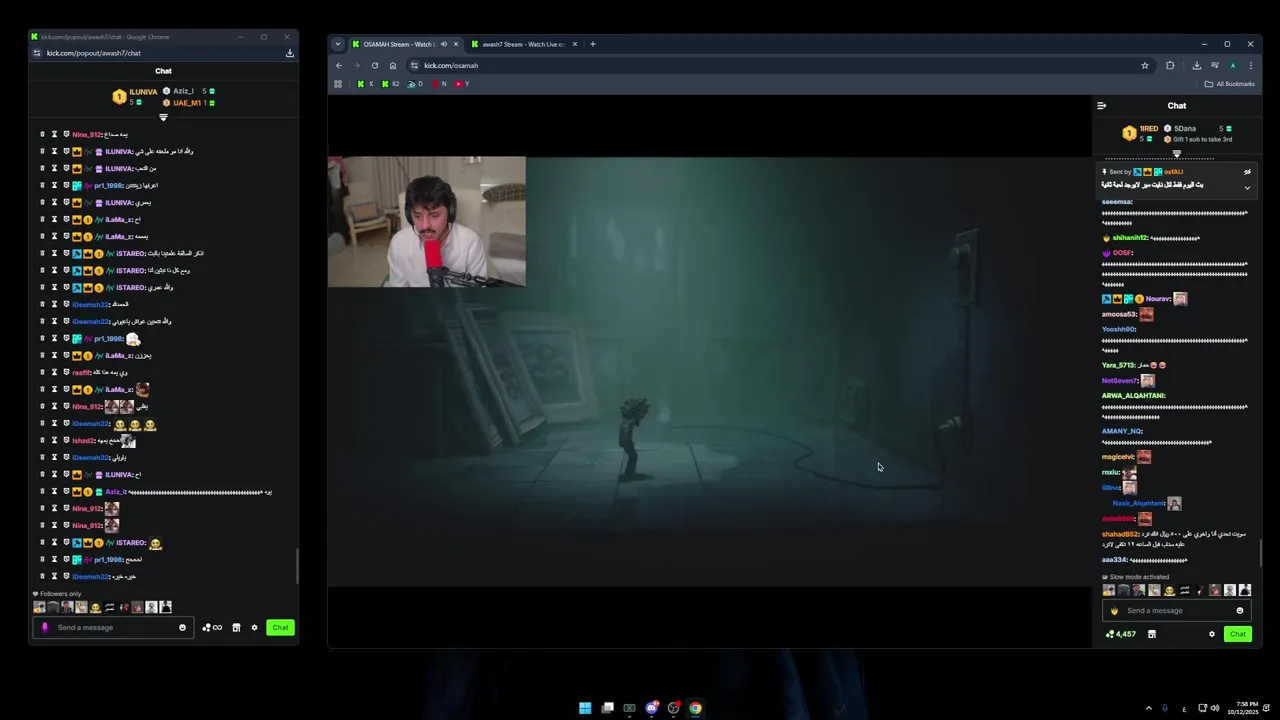Open All Bookmarks folder
Viewport: 1280px width, 720px height.
pyautogui.click(x=1231, y=84)
